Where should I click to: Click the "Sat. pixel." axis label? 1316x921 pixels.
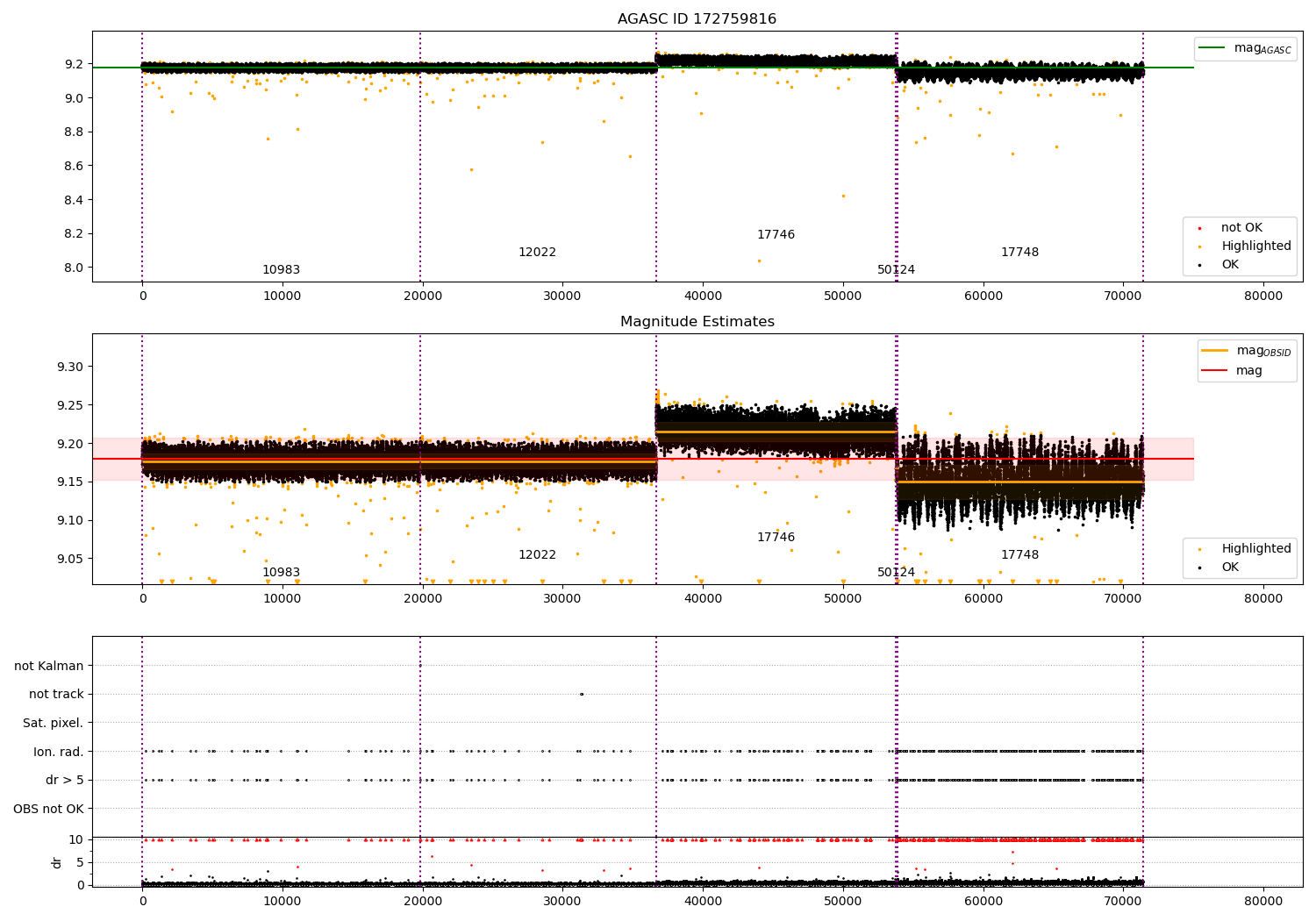coord(54,724)
